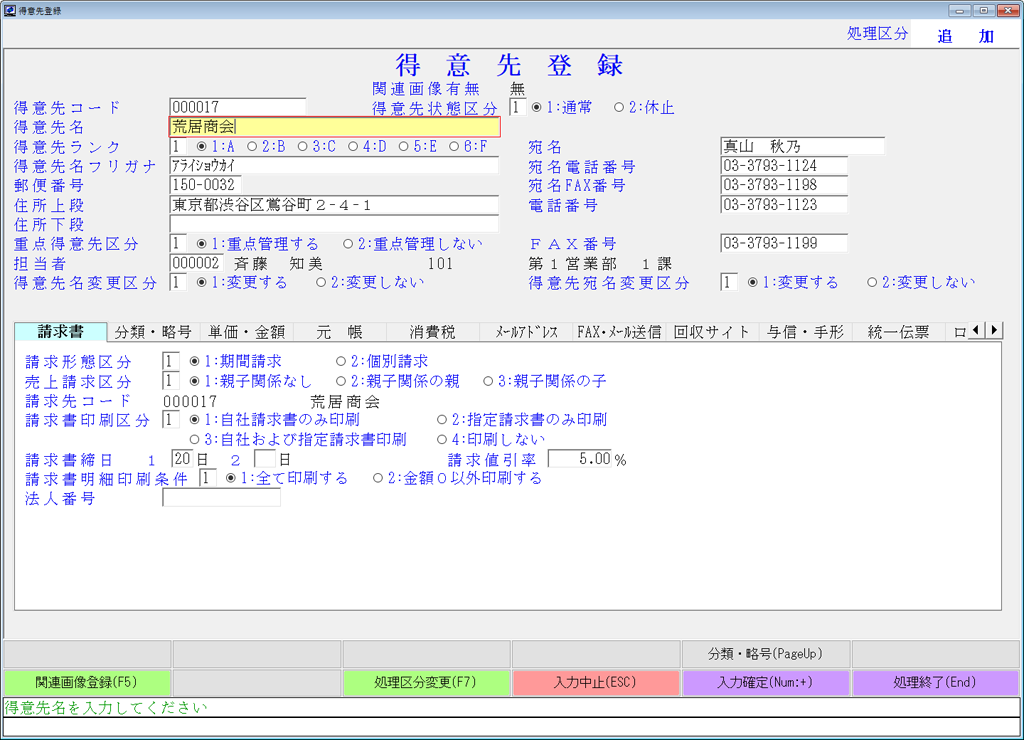
Task: Click the 荒居商会 billing destination name
Action: [345, 401]
